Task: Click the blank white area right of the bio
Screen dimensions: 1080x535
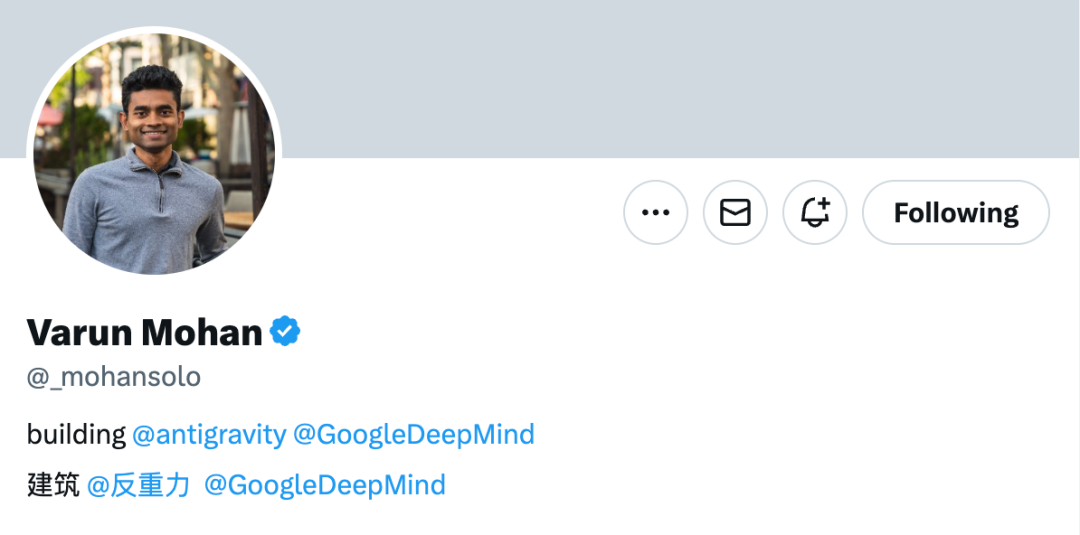Action: point(800,460)
